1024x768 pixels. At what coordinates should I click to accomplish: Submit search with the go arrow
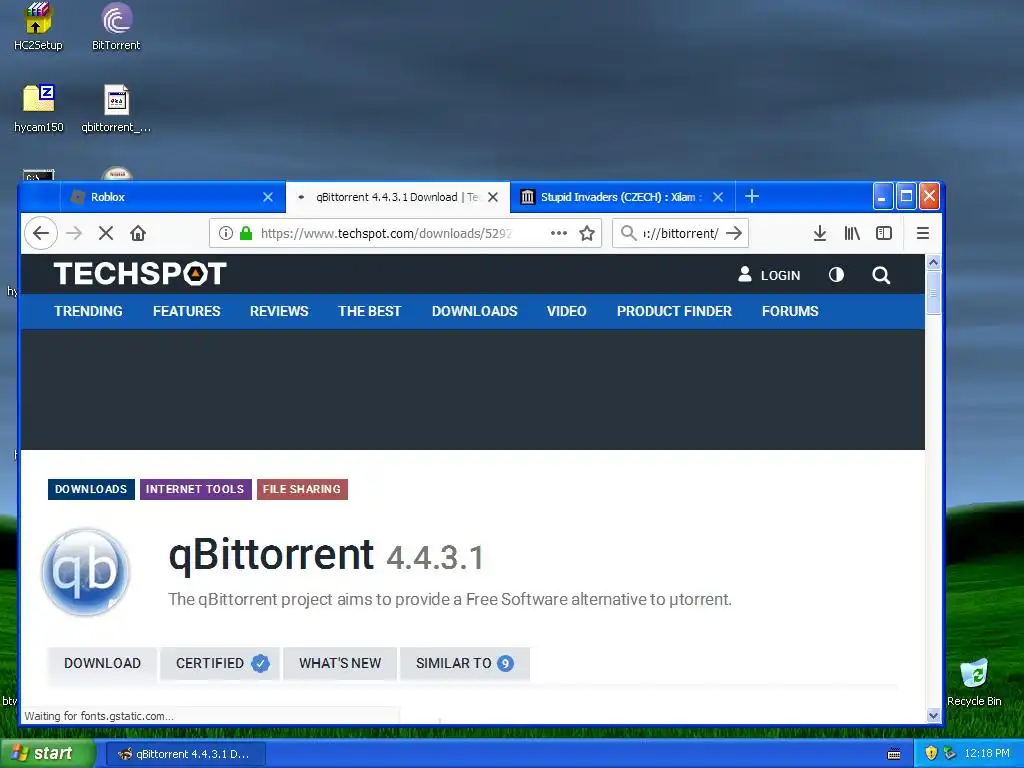[734, 233]
